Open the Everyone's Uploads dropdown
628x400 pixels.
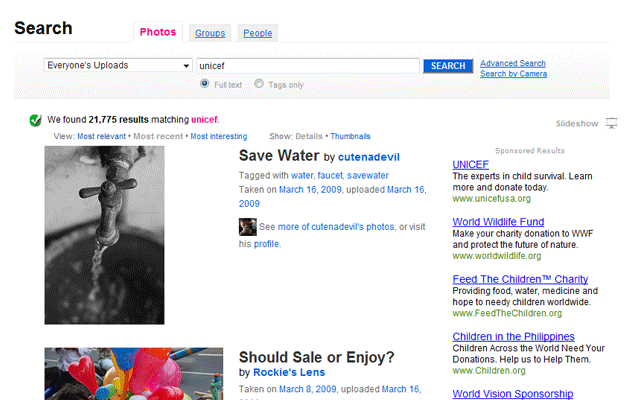(118, 65)
